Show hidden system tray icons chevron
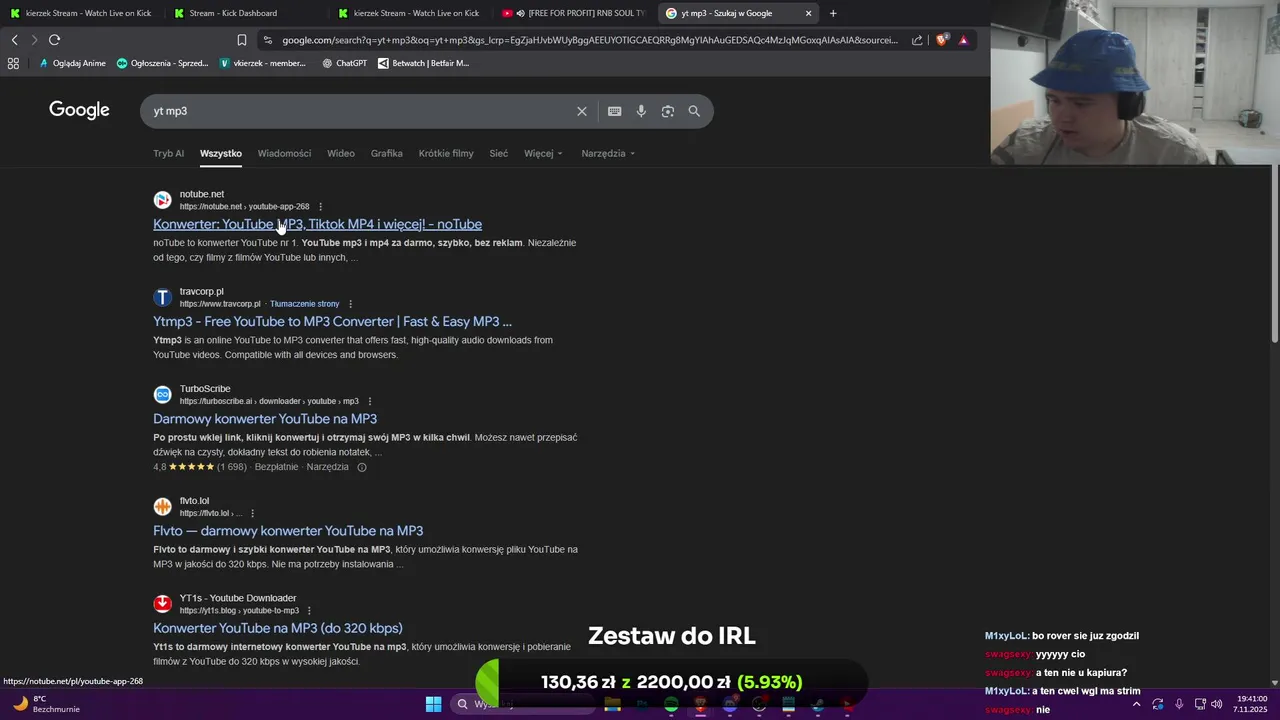 pos(1136,704)
